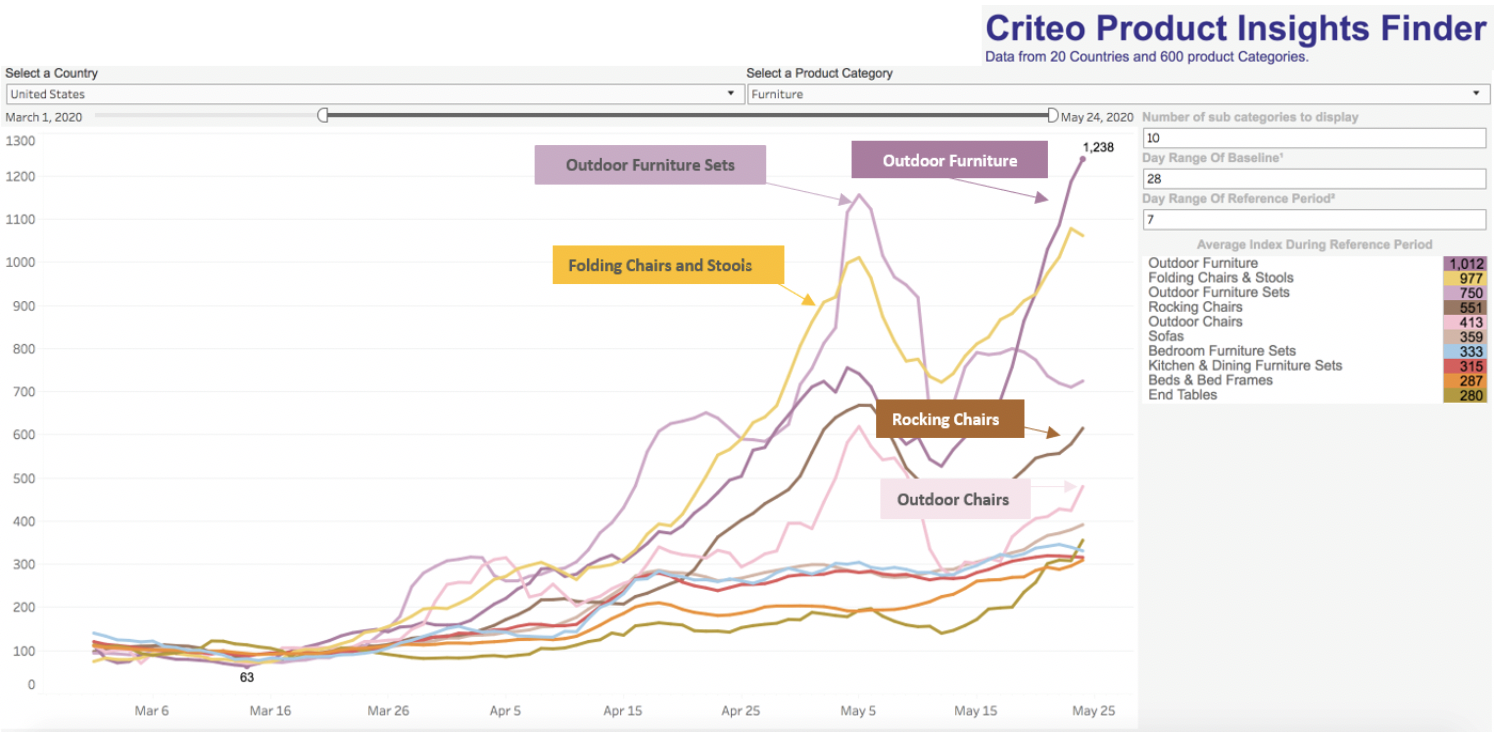The image size is (1496, 732).
Task: Click the 315 red color swatch
Action: pos(1465,366)
